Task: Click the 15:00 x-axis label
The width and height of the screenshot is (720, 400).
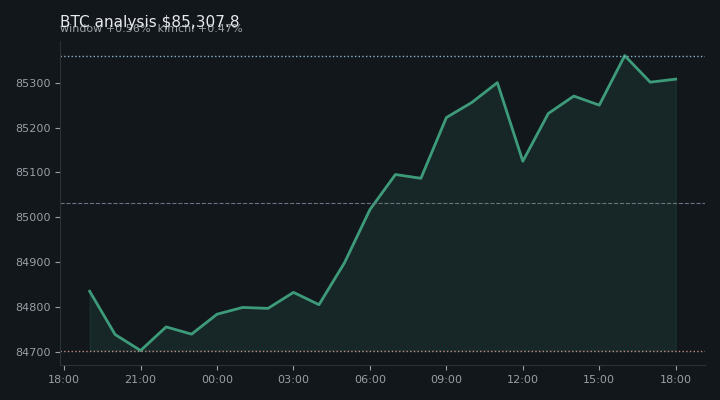Action: point(599,379)
